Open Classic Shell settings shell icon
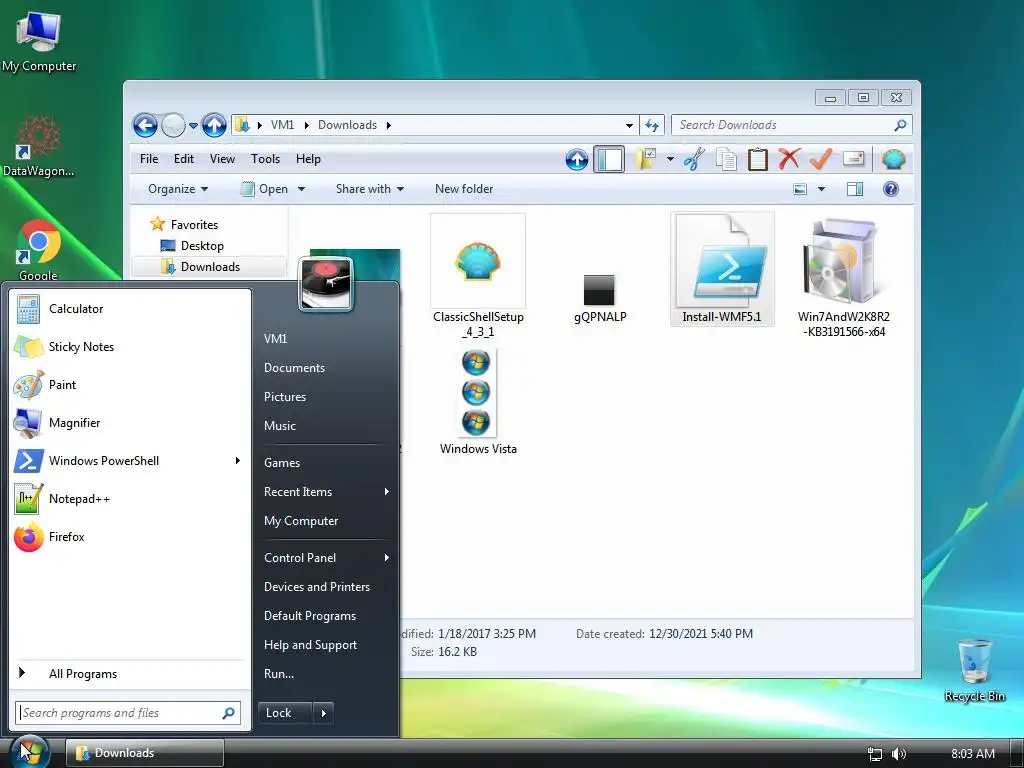The image size is (1024, 768). [893, 159]
